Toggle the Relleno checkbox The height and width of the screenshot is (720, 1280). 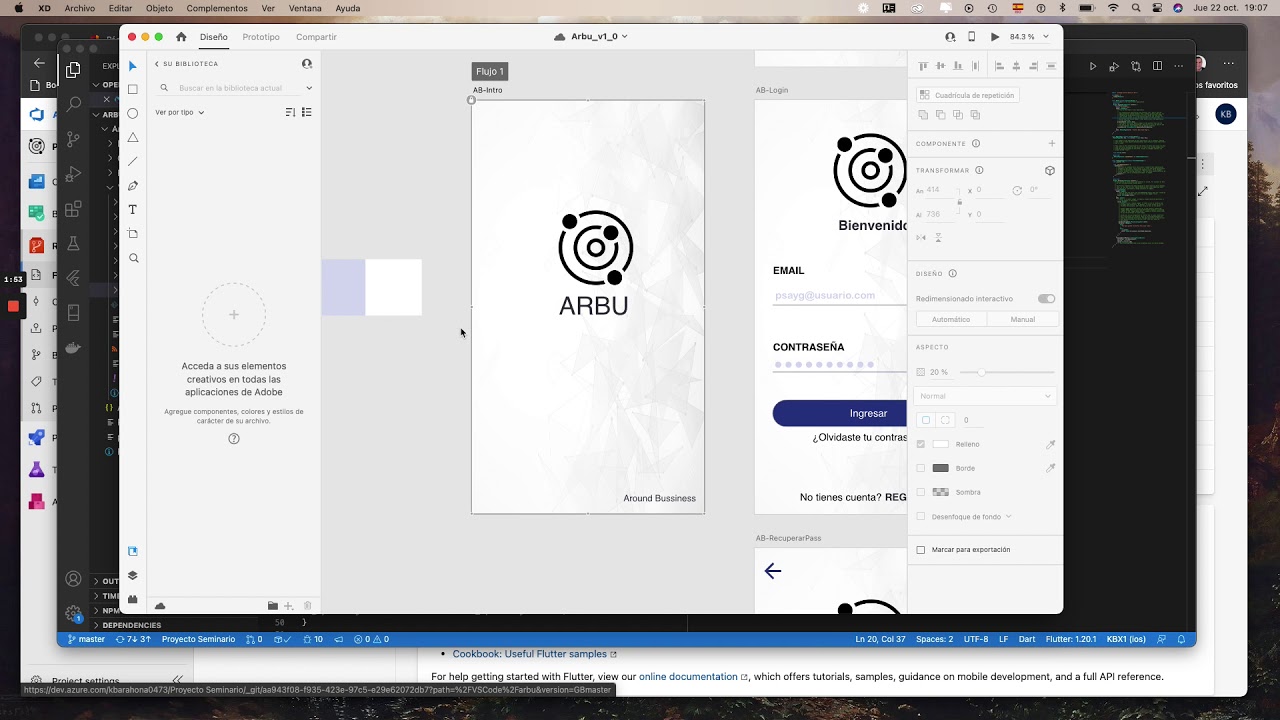(921, 444)
